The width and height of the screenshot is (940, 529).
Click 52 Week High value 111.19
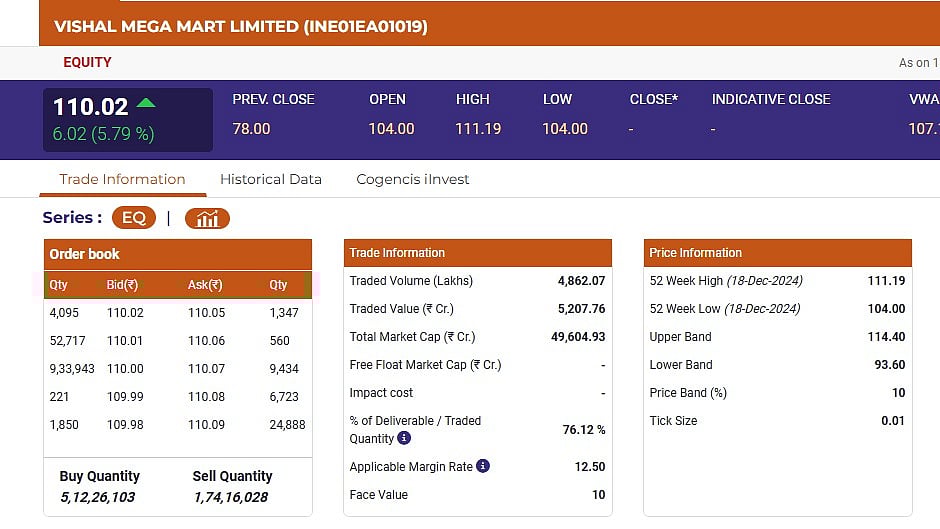[886, 281]
